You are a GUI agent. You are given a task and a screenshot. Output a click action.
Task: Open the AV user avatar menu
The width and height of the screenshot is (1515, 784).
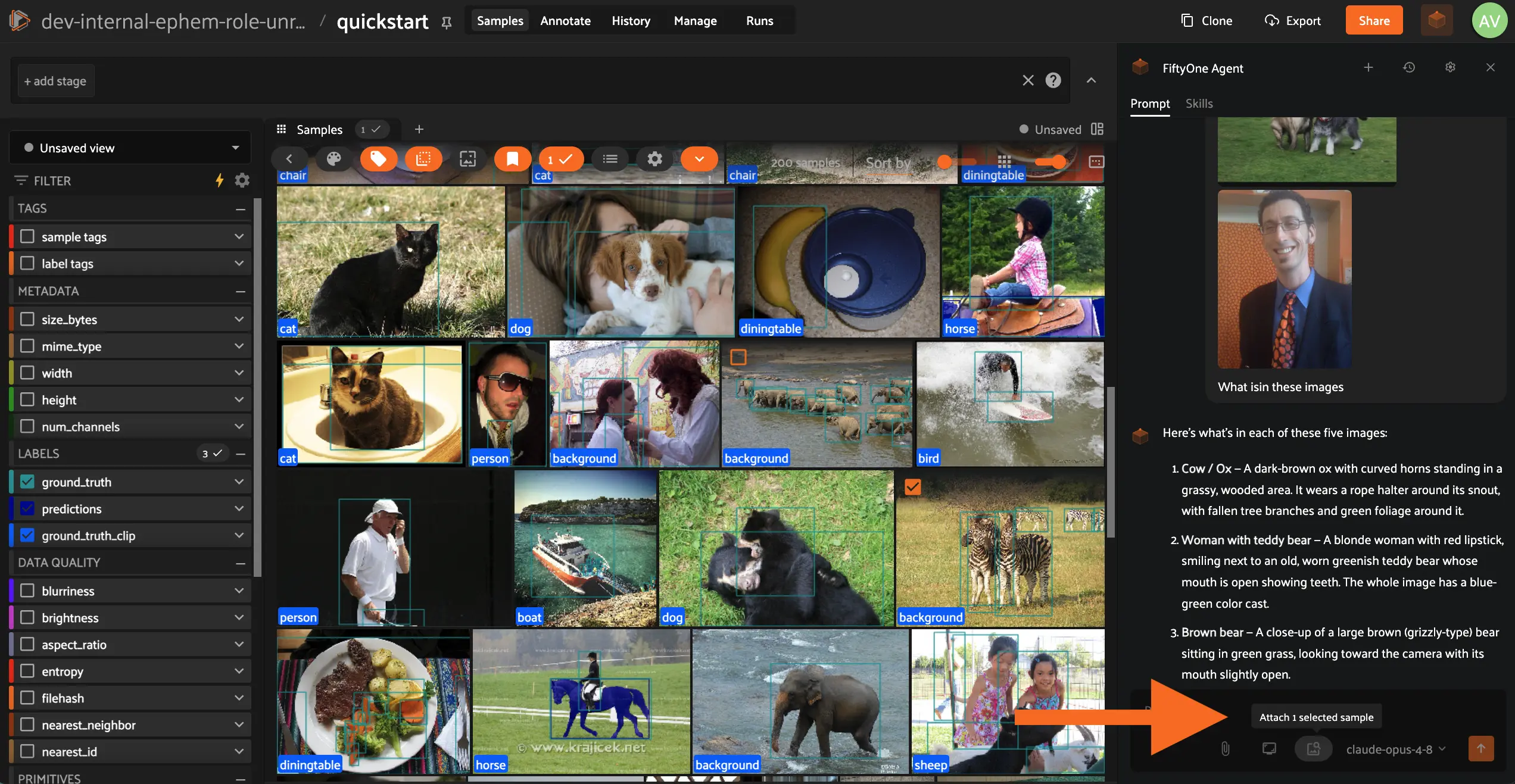1489,21
